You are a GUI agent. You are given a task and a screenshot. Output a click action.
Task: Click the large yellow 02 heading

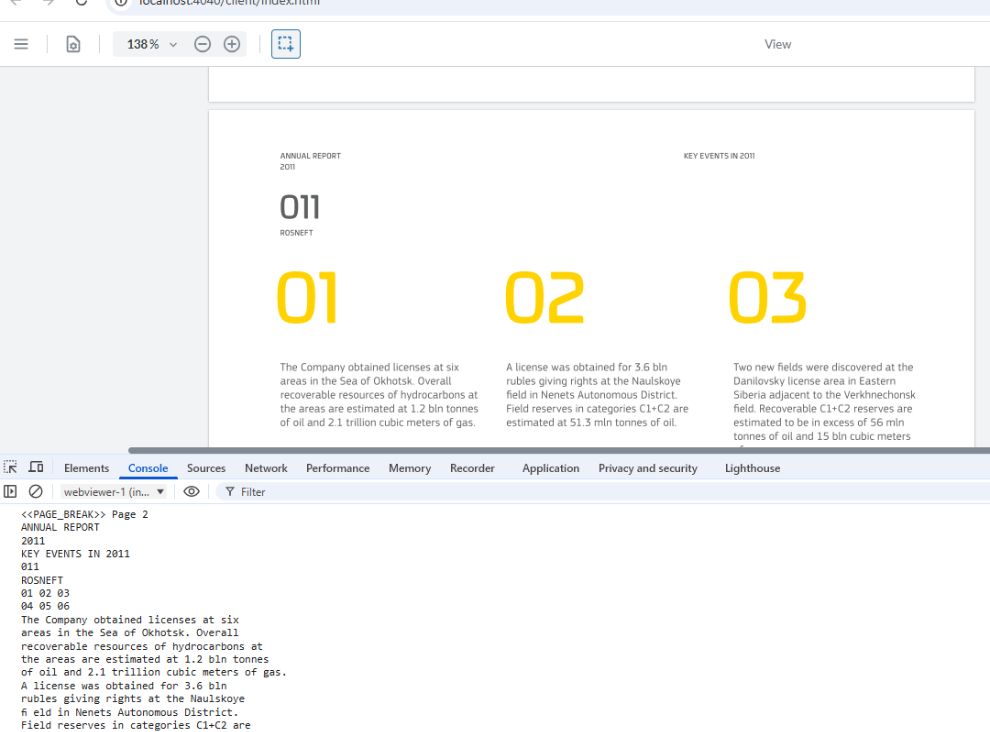point(544,297)
